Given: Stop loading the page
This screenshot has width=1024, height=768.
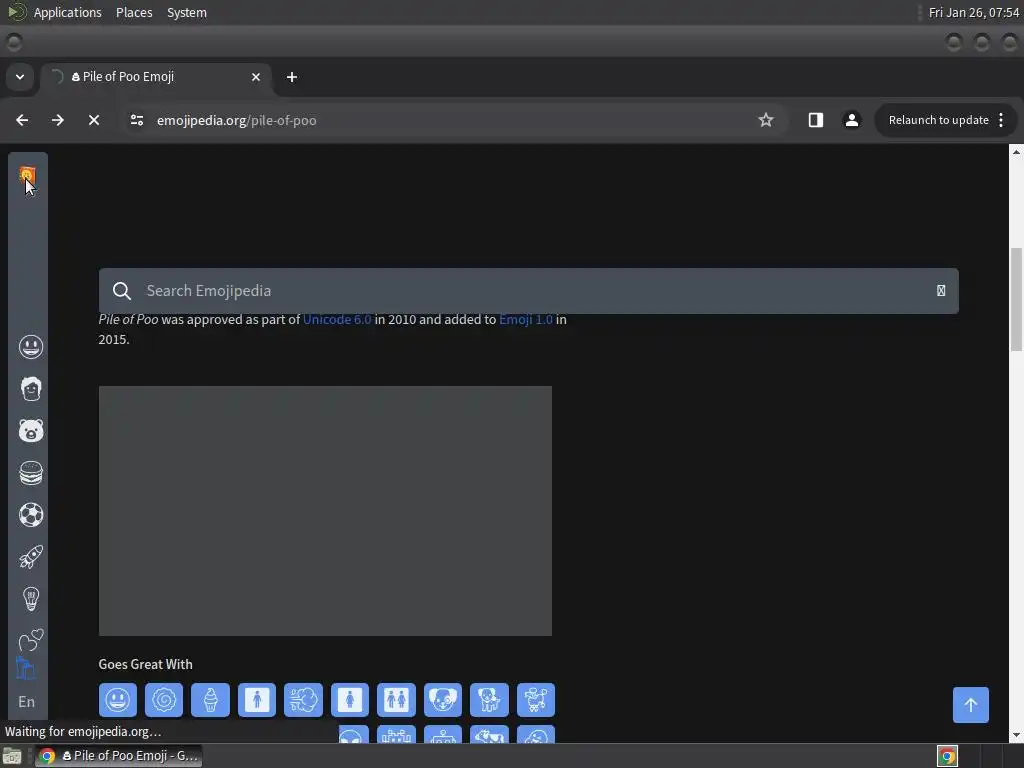Looking at the screenshot, I should pyautogui.click(x=93, y=120).
